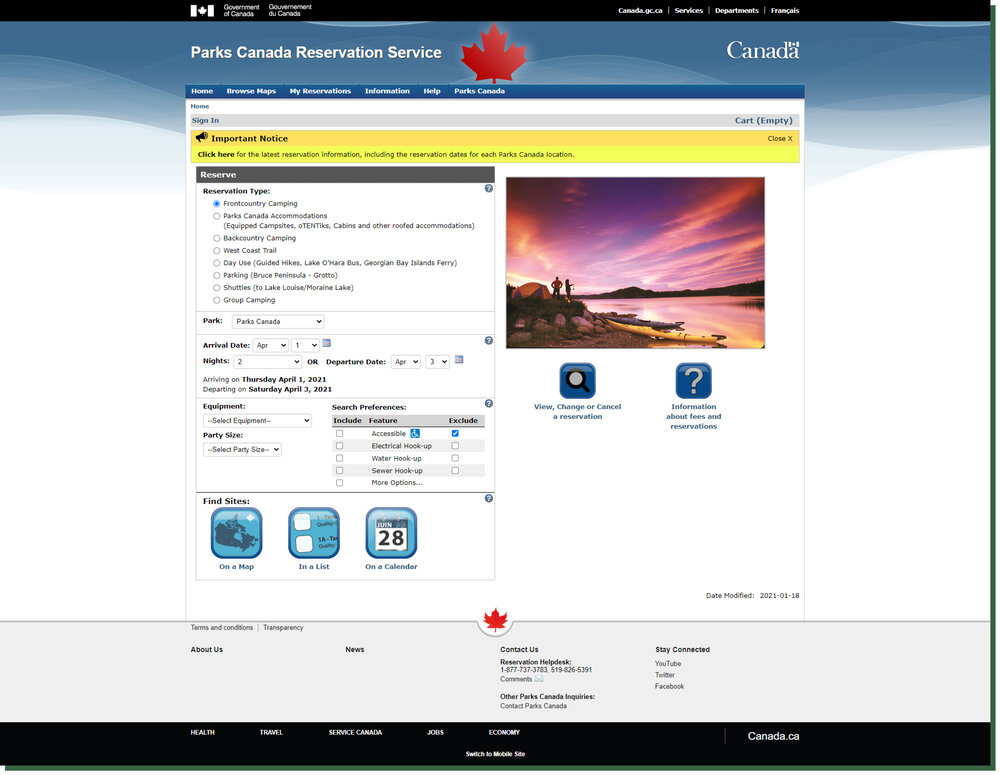1000x775 pixels.
Task: Check Exclude for Electrical Hook-up
Action: click(455, 446)
